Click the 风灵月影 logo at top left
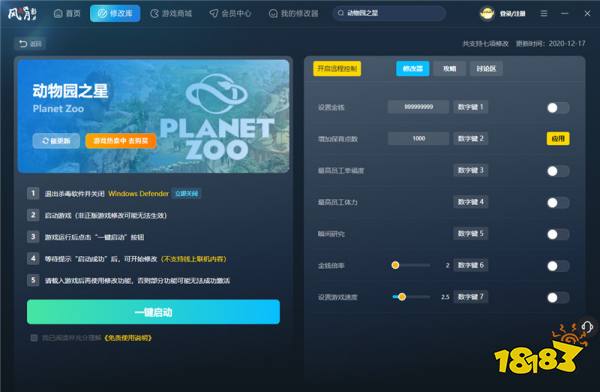 [x=23, y=13]
